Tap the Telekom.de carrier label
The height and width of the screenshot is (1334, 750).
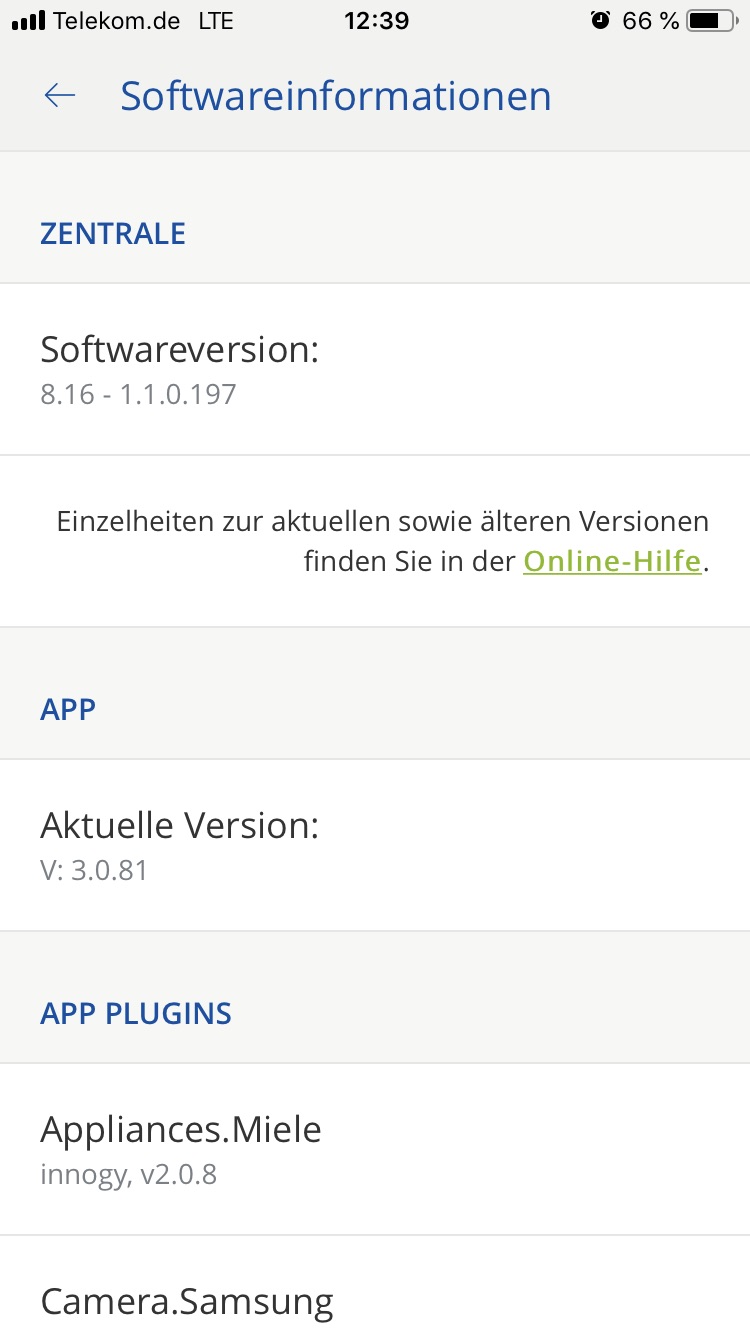[x=117, y=20]
